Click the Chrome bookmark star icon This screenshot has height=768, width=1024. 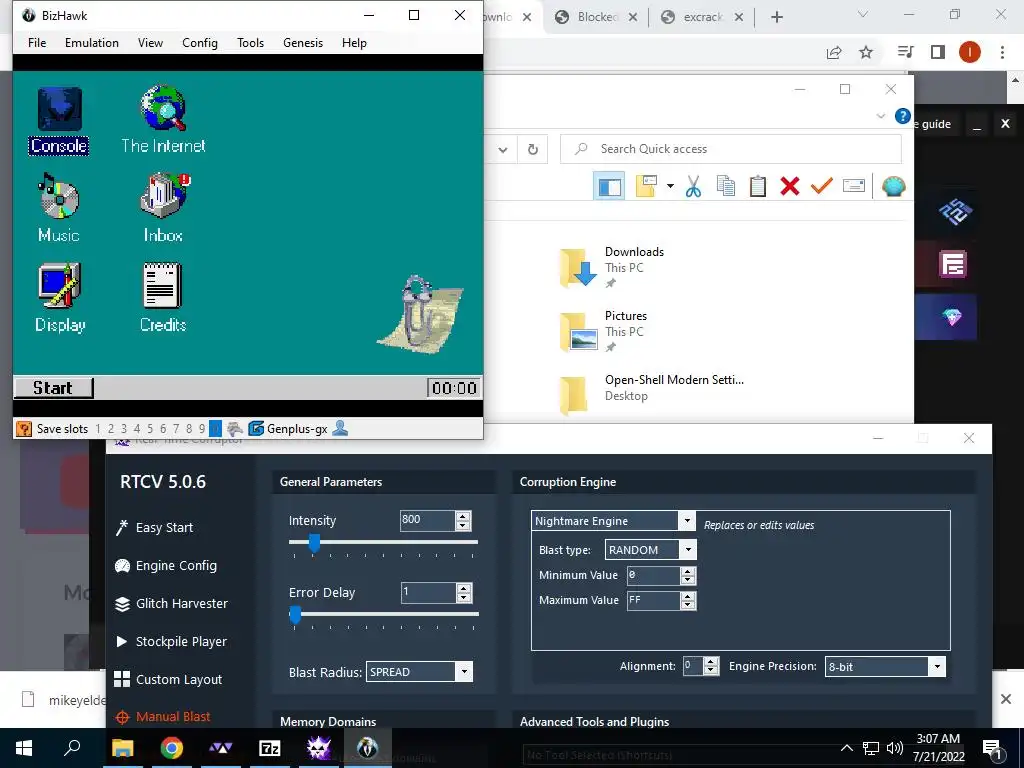[866, 52]
